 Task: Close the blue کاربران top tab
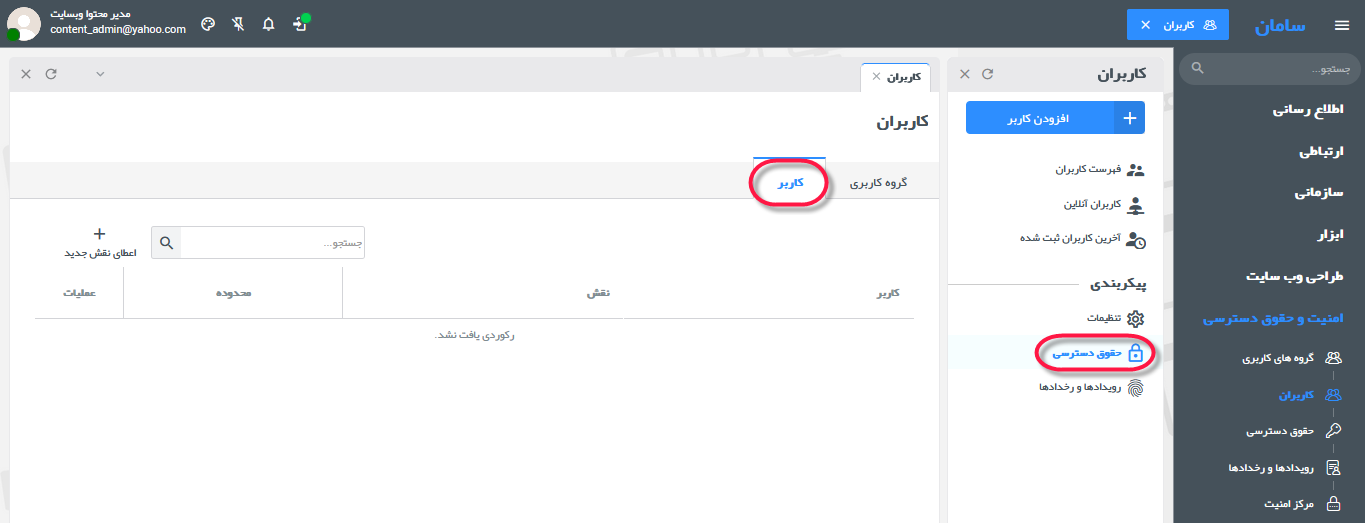[x=1146, y=24]
